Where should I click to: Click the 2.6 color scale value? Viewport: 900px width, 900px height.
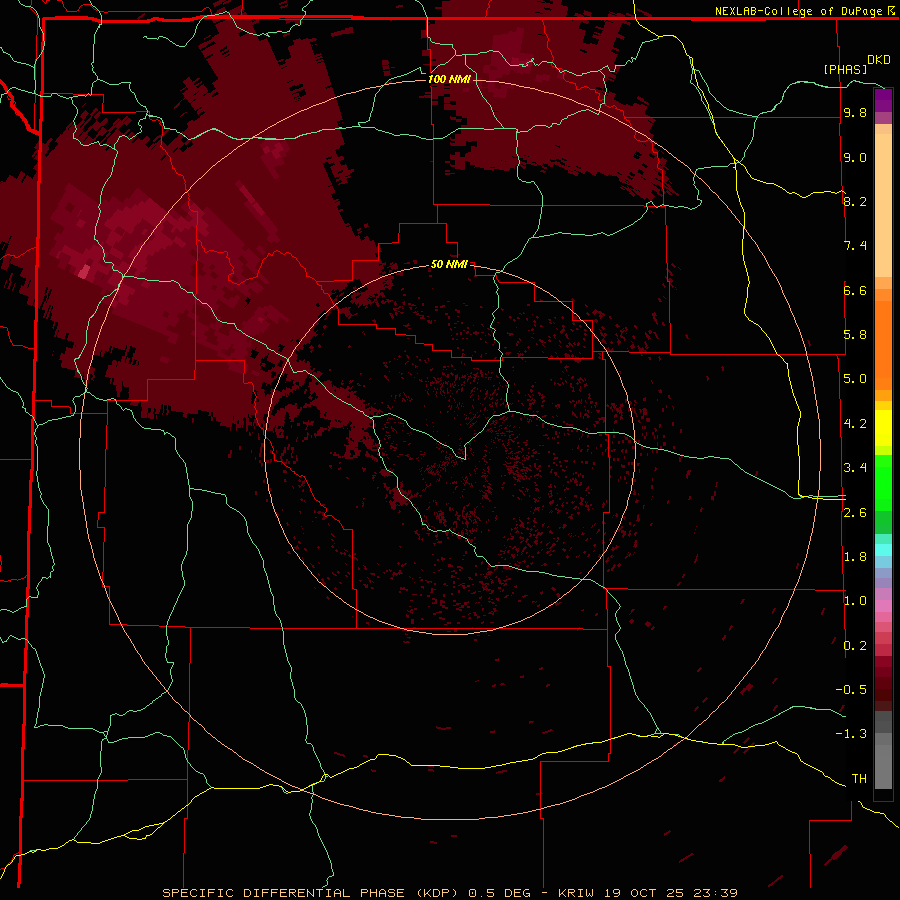pos(855,513)
